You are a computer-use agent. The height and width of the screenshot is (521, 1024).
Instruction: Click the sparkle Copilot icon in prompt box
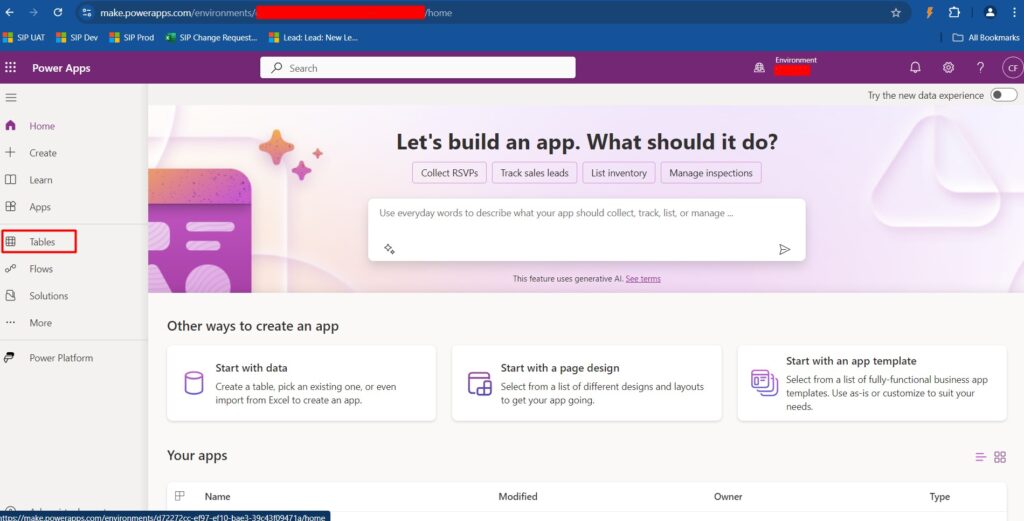[389, 249]
